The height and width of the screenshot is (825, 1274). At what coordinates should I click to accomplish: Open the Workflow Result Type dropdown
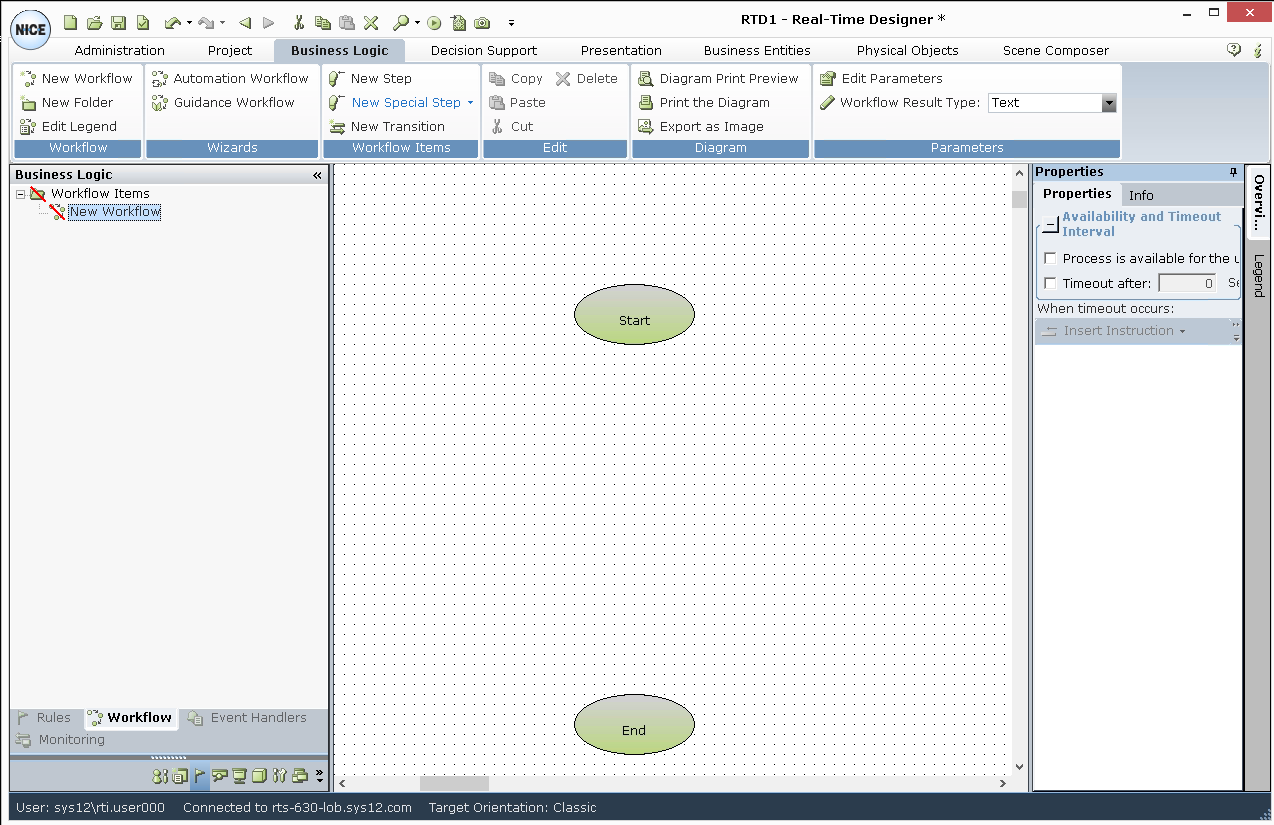[1108, 103]
